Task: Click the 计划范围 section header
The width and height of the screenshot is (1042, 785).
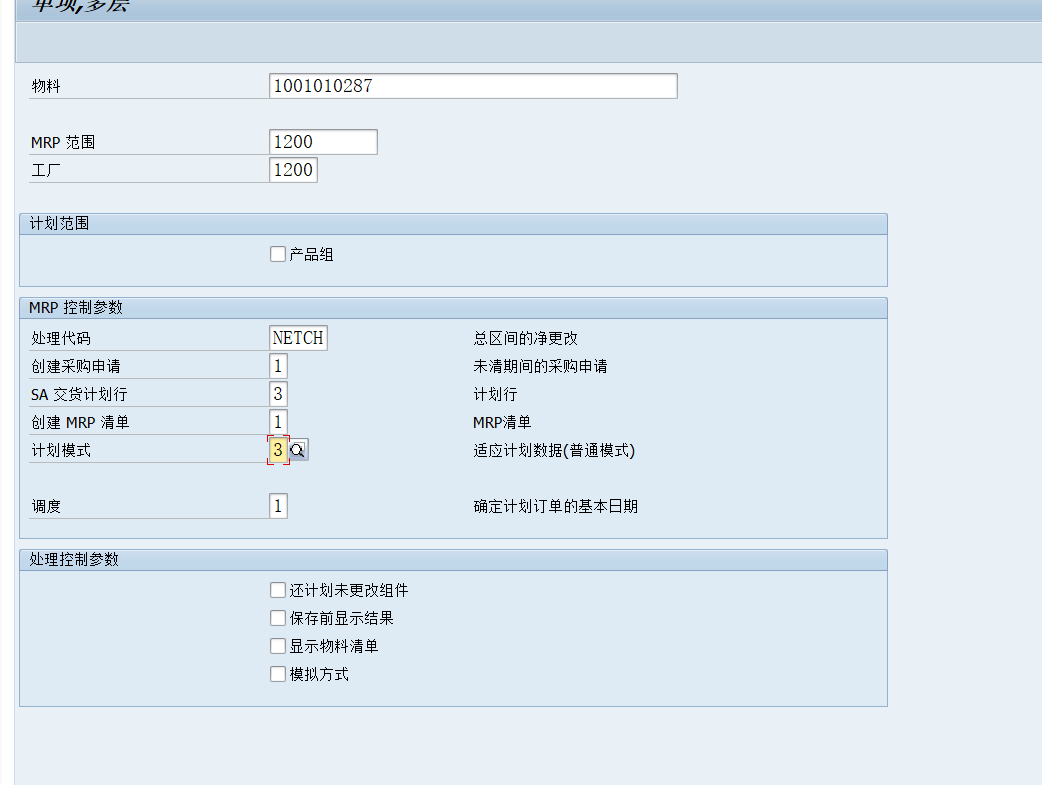Action: tap(60, 223)
